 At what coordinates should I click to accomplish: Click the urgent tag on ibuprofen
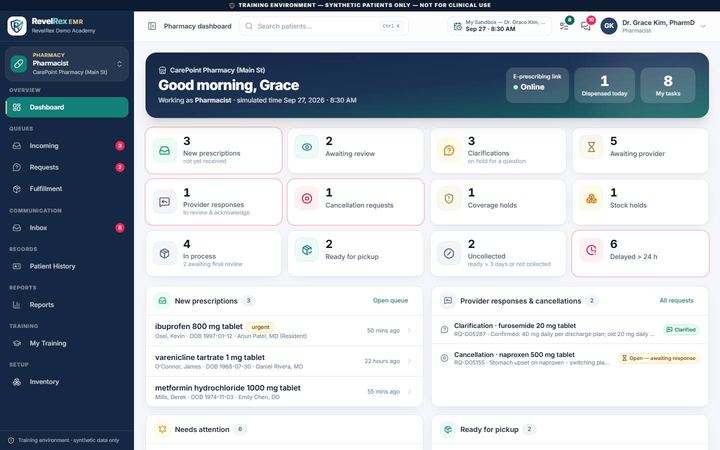260,327
